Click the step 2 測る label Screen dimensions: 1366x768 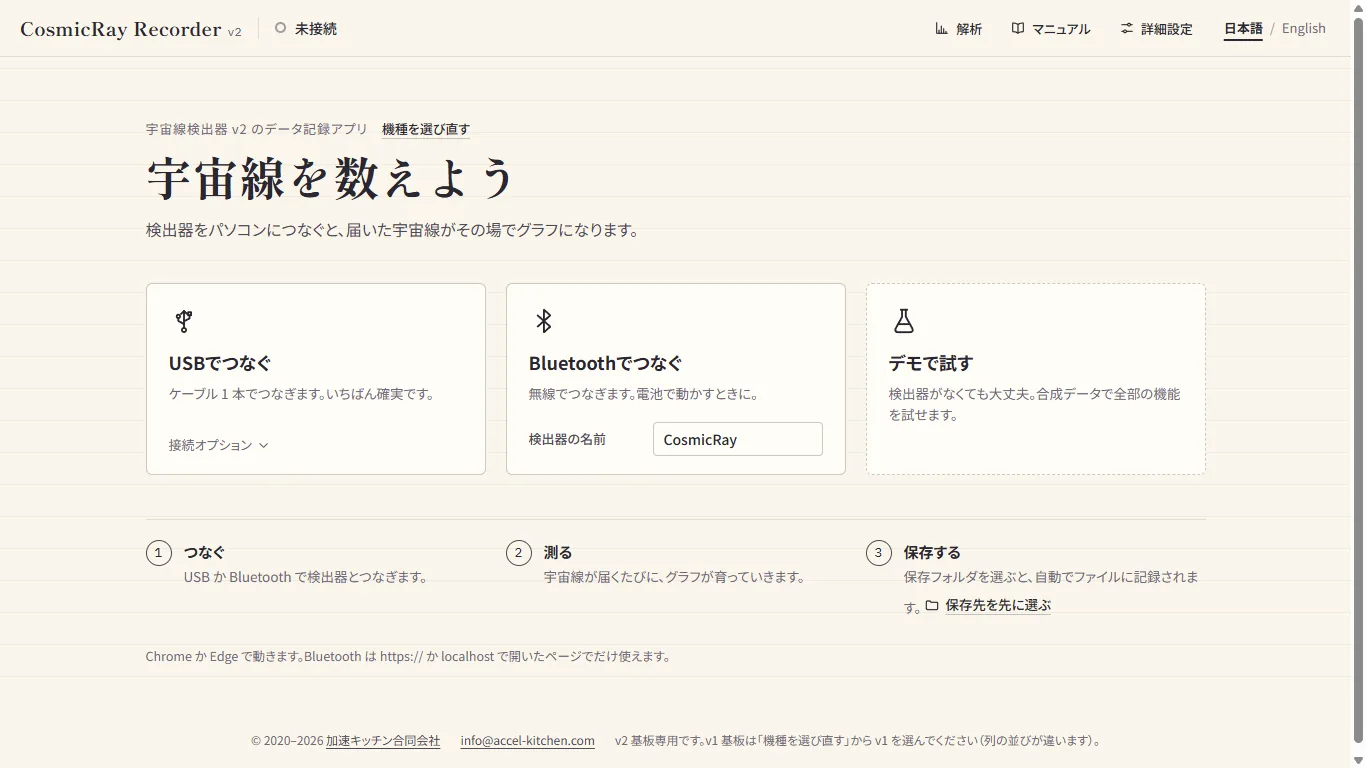(558, 552)
